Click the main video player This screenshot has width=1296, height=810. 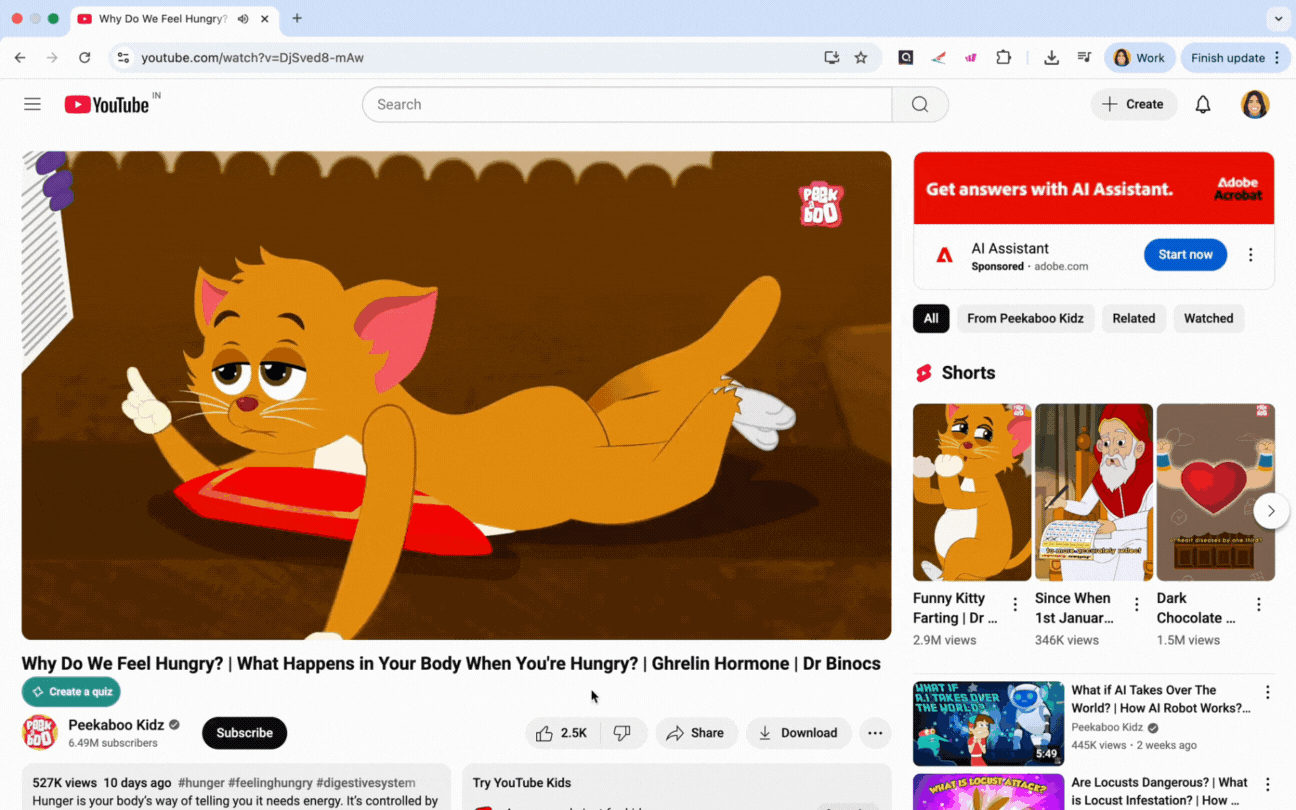pos(456,395)
